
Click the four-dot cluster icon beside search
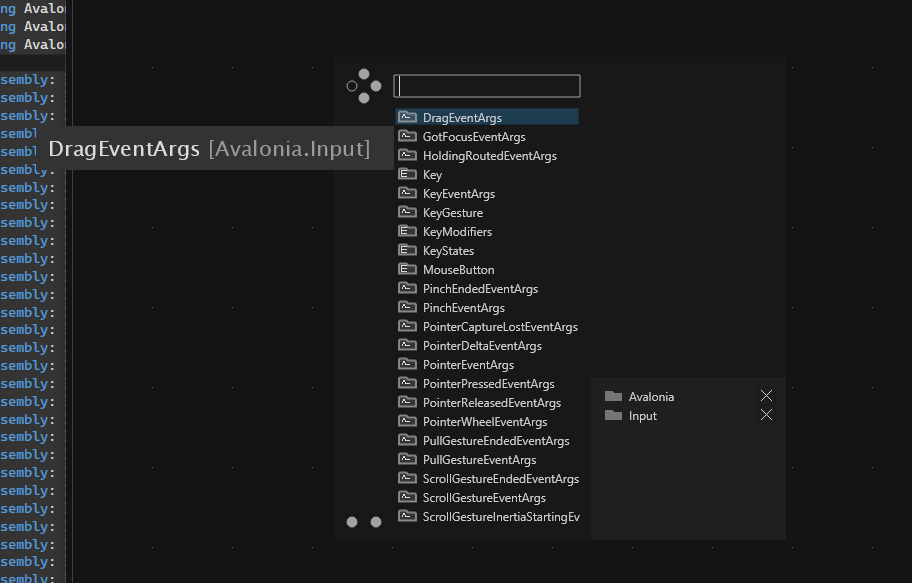tap(364, 86)
